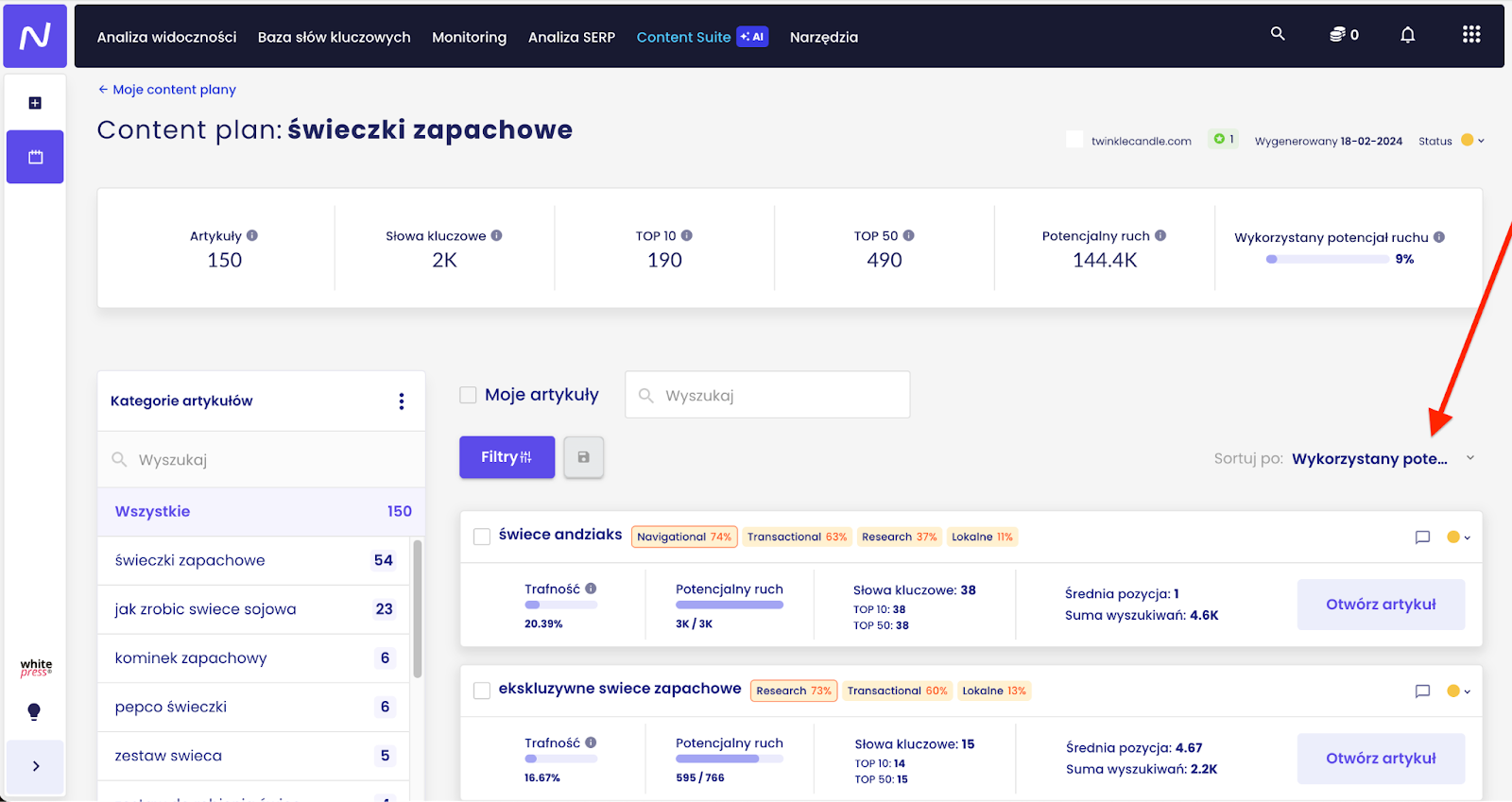Focus the category search Wyszukaj field
The width and height of the screenshot is (1512, 802).
262,460
